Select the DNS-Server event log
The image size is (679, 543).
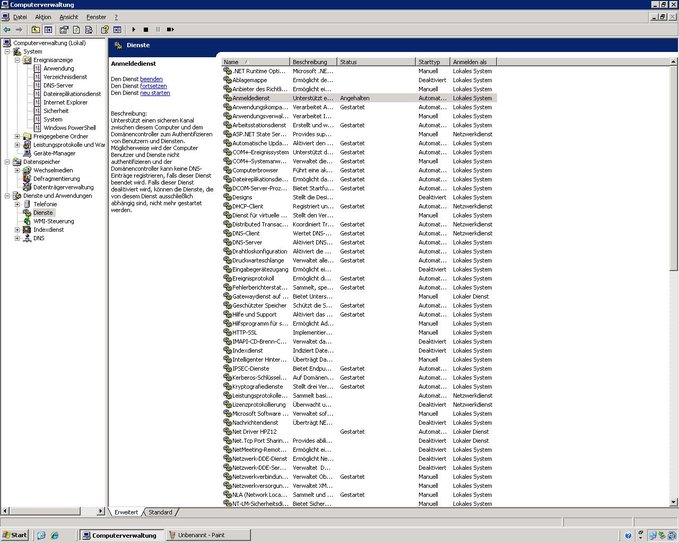(58, 85)
